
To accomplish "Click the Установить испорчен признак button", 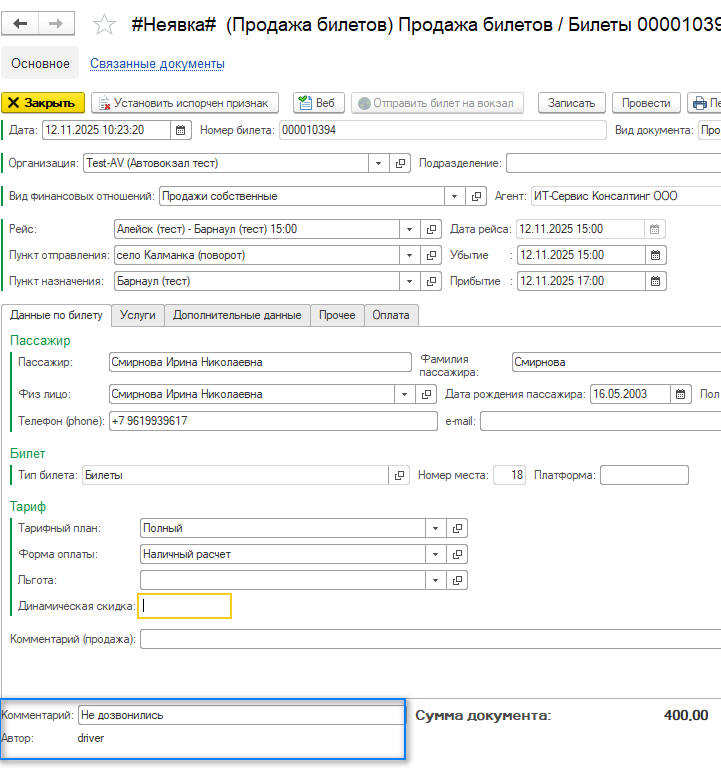I will point(185,103).
